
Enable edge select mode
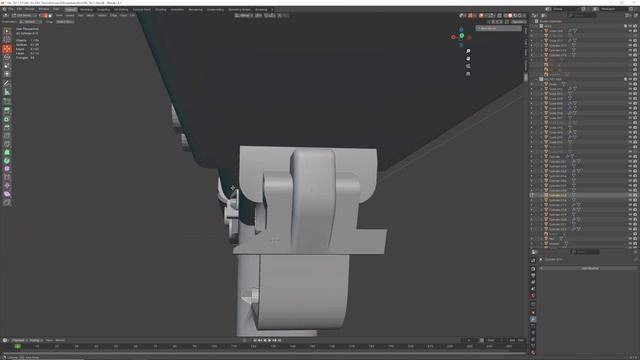pyautogui.click(x=46, y=16)
